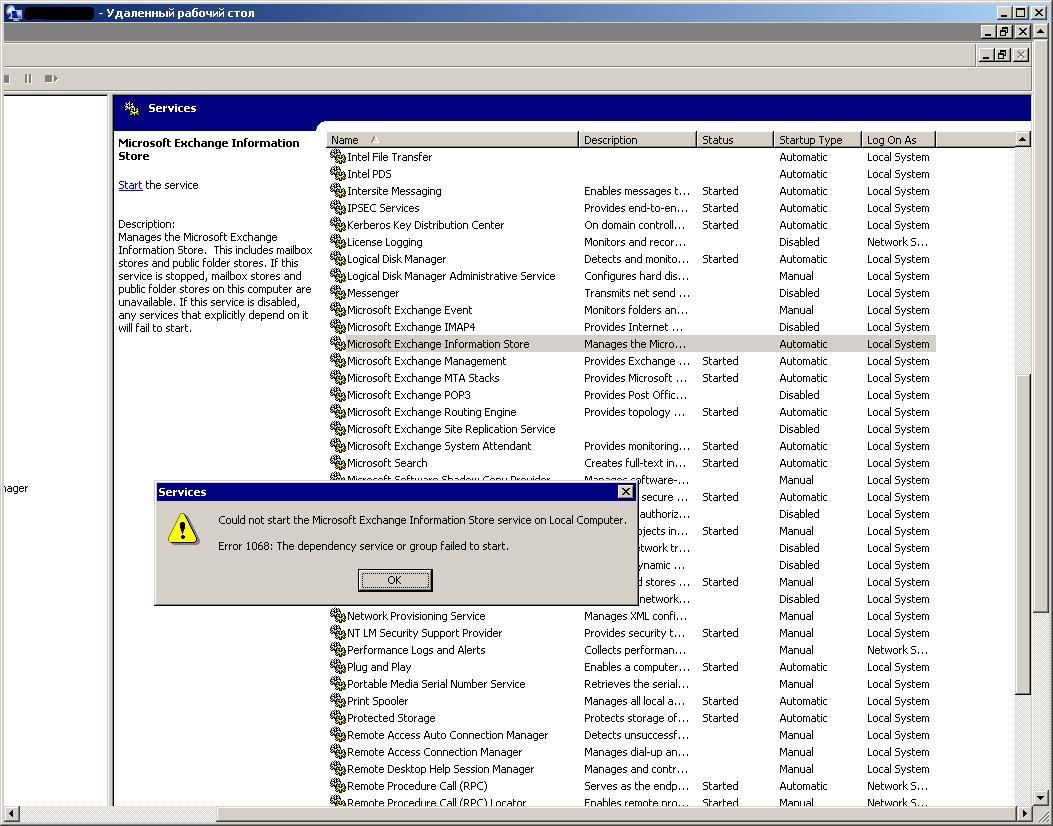1053x826 pixels.
Task: Click the Services header gear icon
Action: click(x=132, y=108)
